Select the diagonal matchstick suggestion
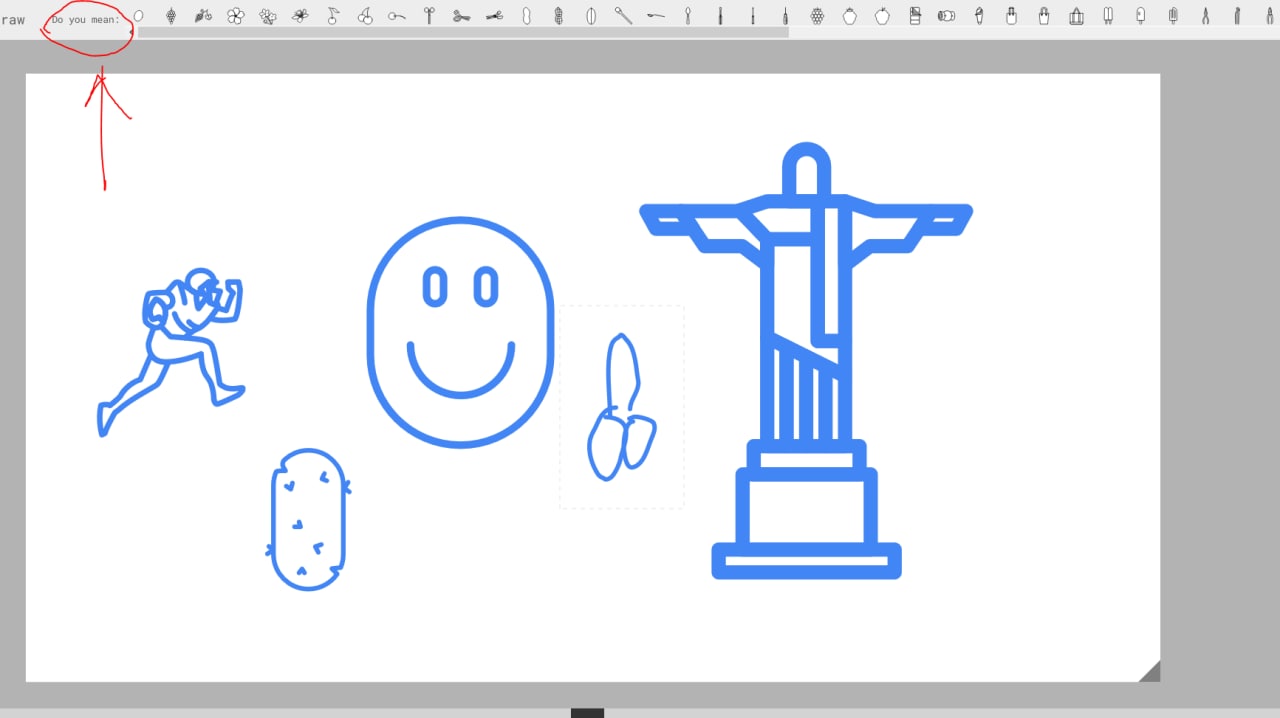Image resolution: width=1280 pixels, height=718 pixels. tap(623, 16)
